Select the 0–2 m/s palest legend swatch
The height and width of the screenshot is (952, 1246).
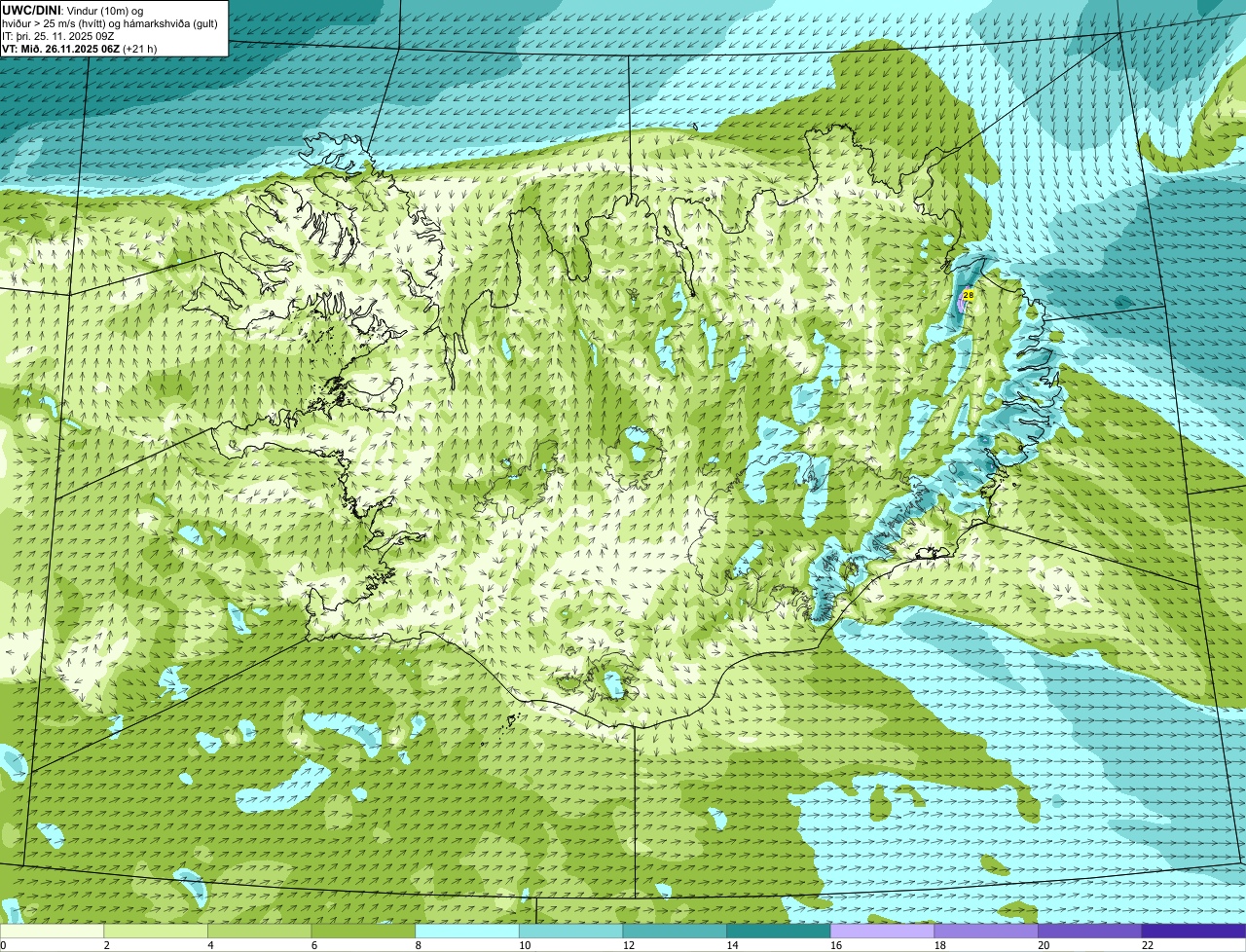coord(52,931)
